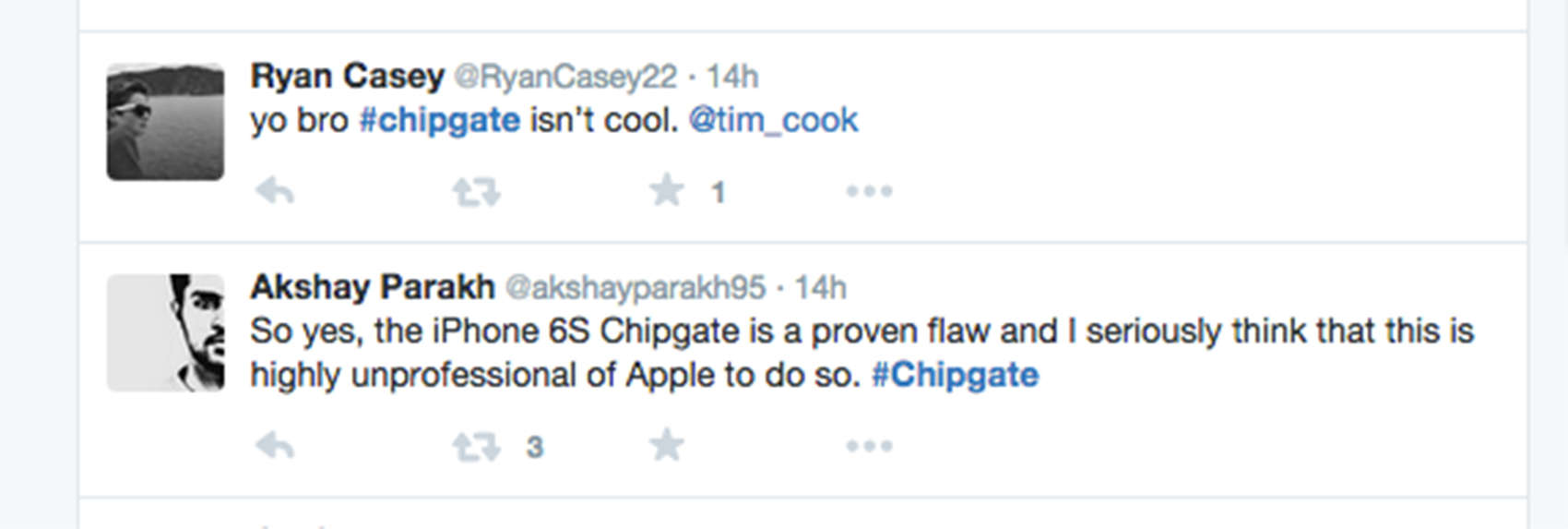Open the #Chipgate hashtag in Akshay's tweet
Image resolution: width=1568 pixels, height=529 pixels.
pos(955,375)
